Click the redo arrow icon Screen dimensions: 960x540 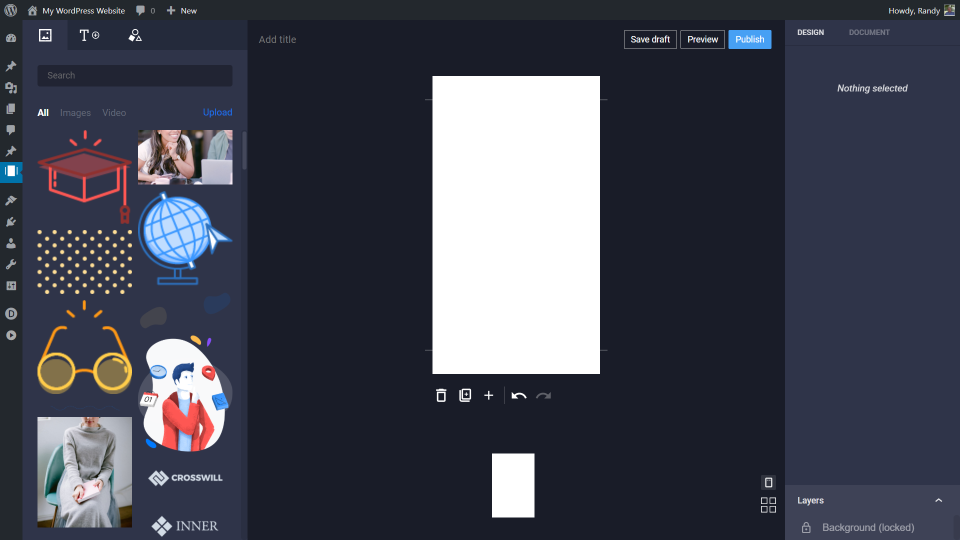[544, 396]
